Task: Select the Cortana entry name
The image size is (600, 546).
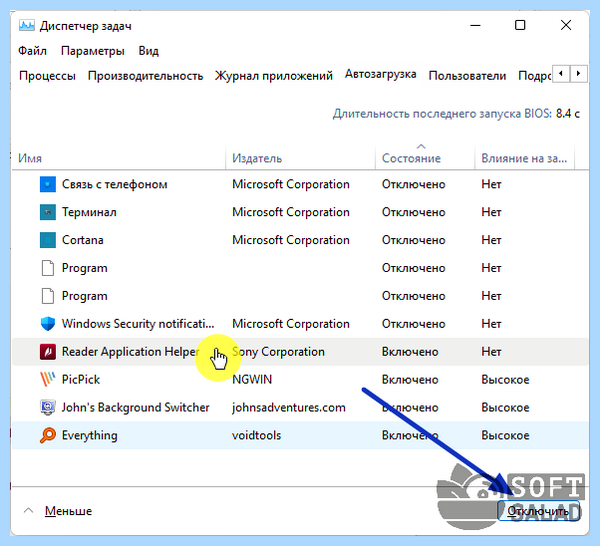Action: tap(83, 240)
